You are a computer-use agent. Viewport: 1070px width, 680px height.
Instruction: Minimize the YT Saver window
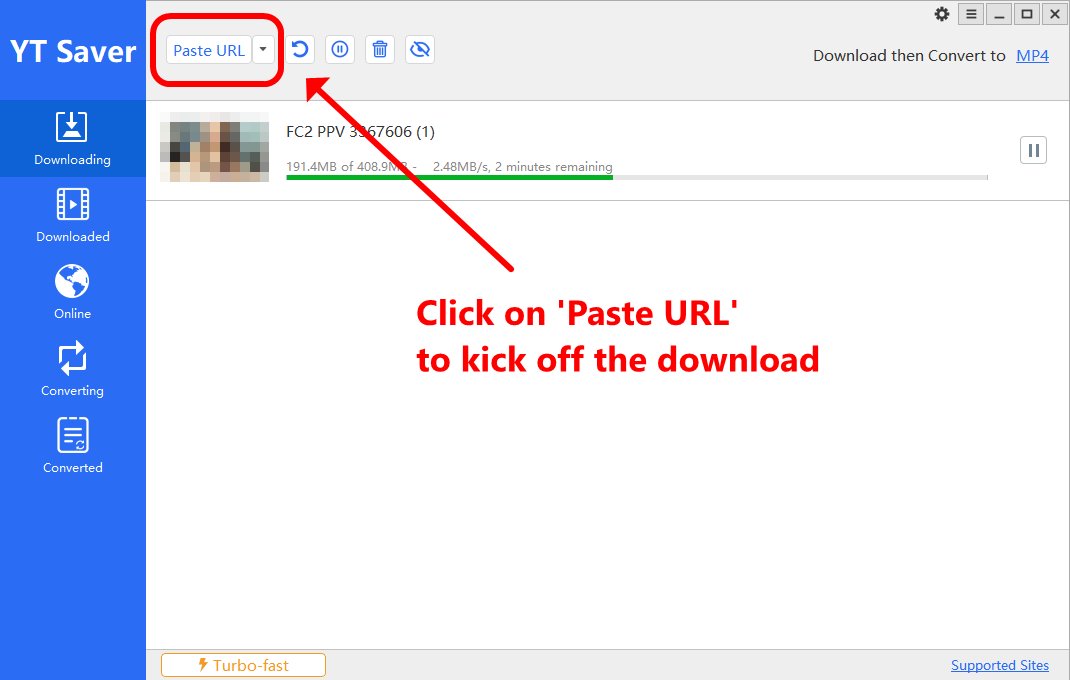click(x=999, y=14)
